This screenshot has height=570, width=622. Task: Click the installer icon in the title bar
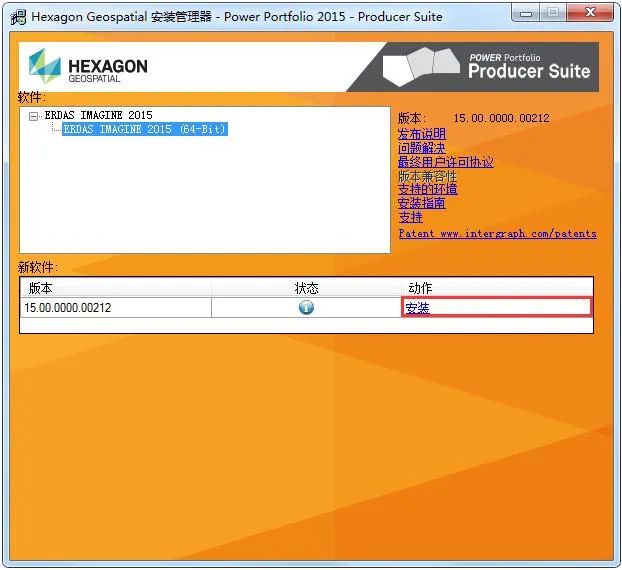coord(18,17)
